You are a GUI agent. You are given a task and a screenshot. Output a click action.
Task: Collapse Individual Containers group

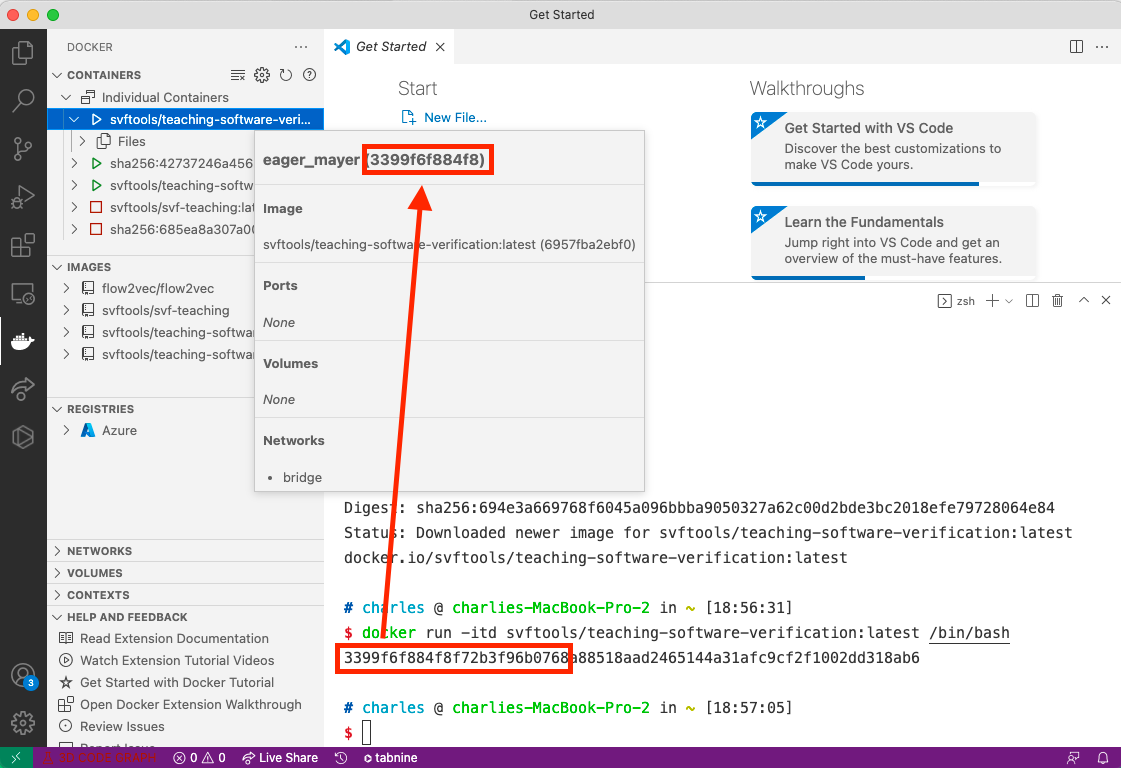point(66,97)
